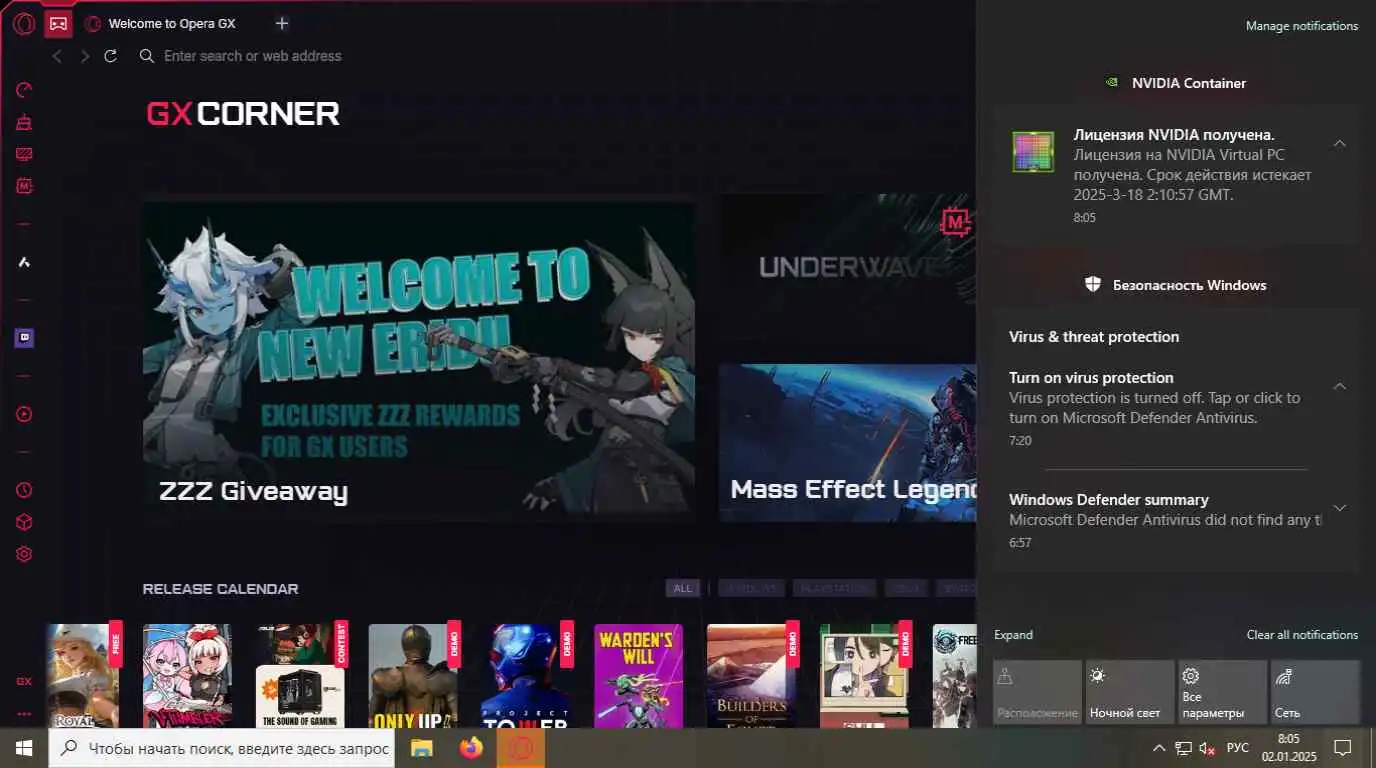Click the GX icon at sidebar bottom
This screenshot has height=768, width=1376.
(x=24, y=681)
